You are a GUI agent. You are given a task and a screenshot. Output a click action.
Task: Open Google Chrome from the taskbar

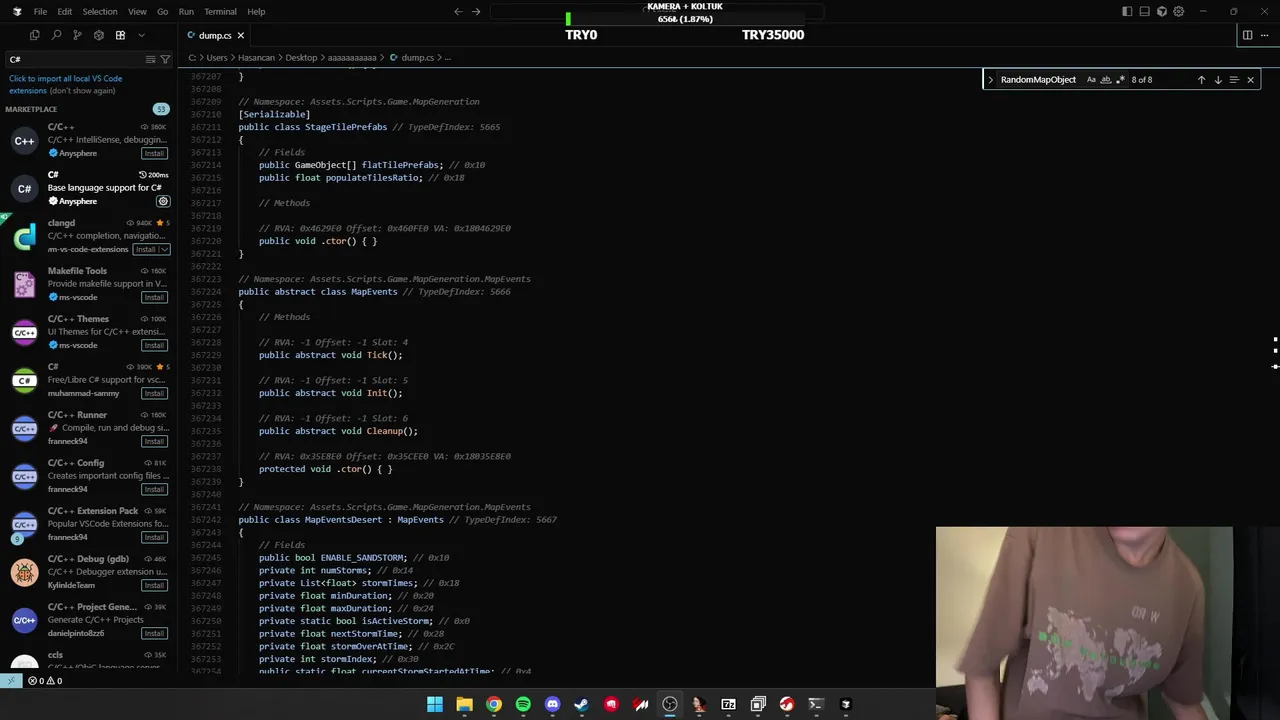pos(494,704)
